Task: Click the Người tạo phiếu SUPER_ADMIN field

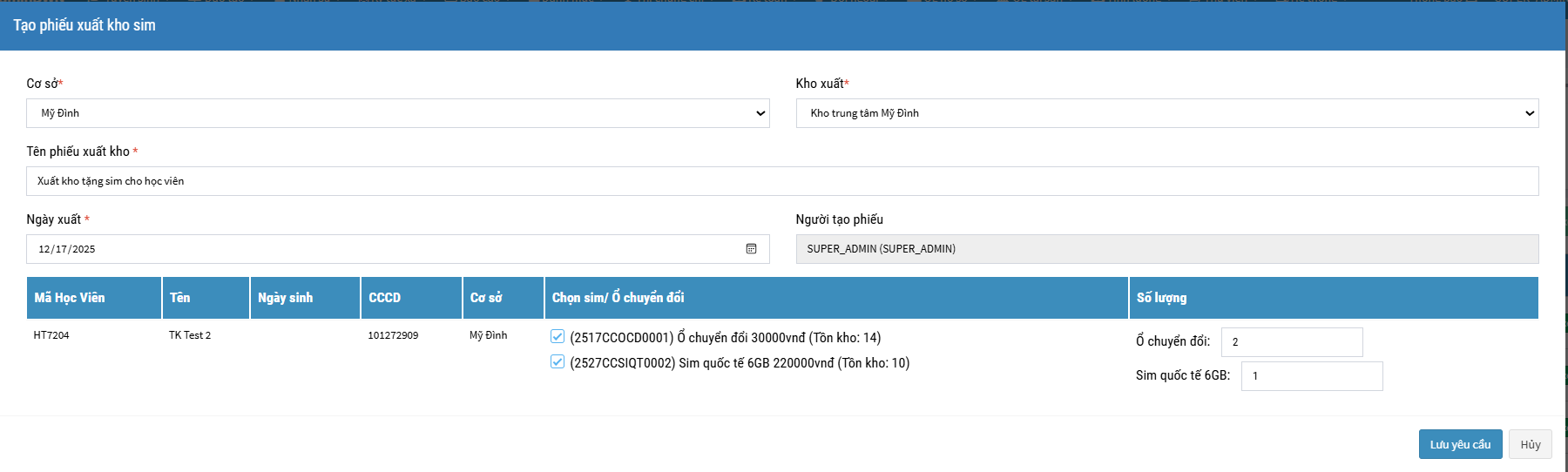Action: click(x=1166, y=249)
